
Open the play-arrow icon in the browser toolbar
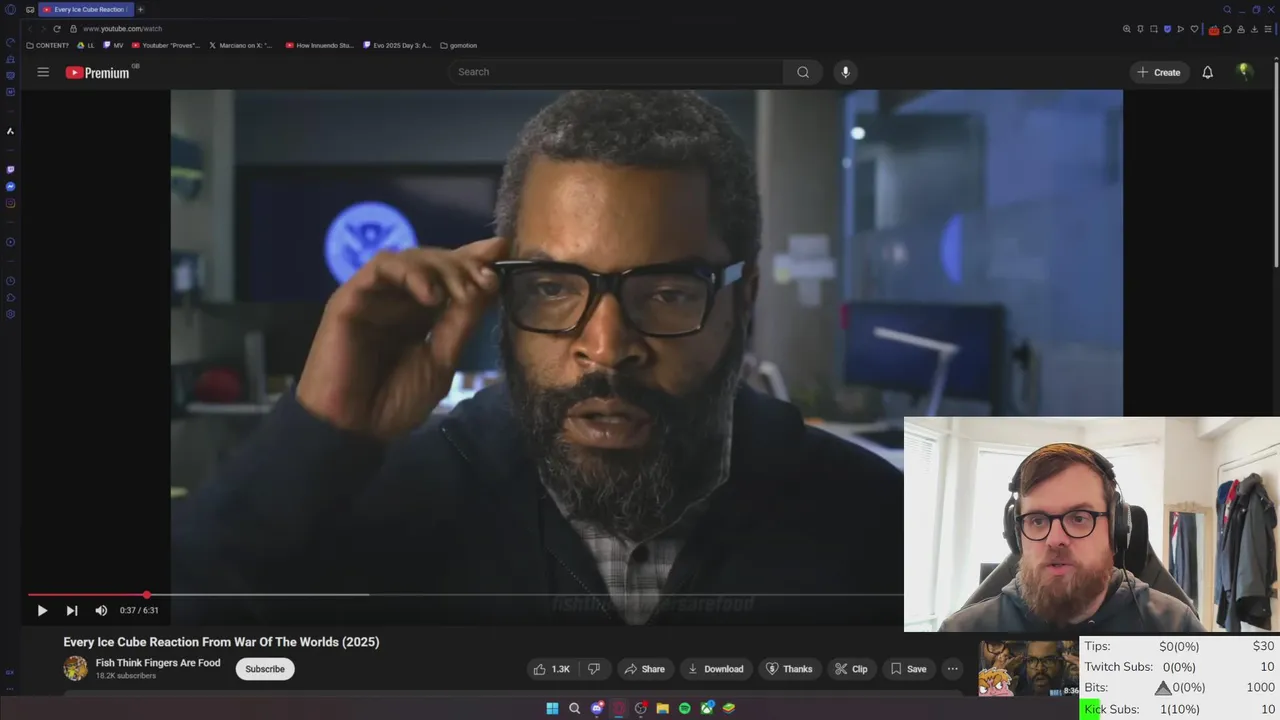[x=1180, y=29]
